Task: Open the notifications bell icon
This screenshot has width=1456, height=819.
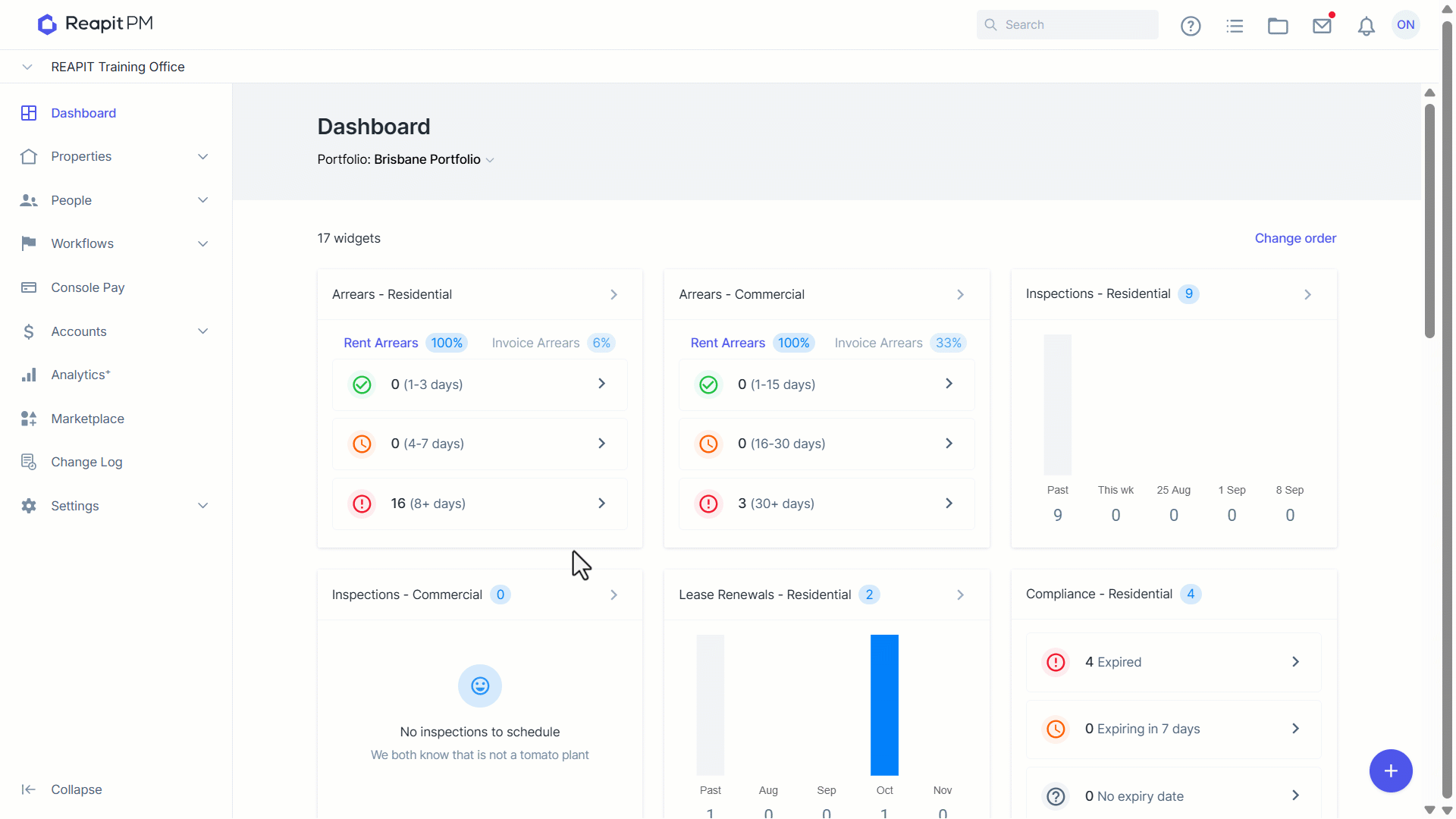Action: click(x=1366, y=26)
